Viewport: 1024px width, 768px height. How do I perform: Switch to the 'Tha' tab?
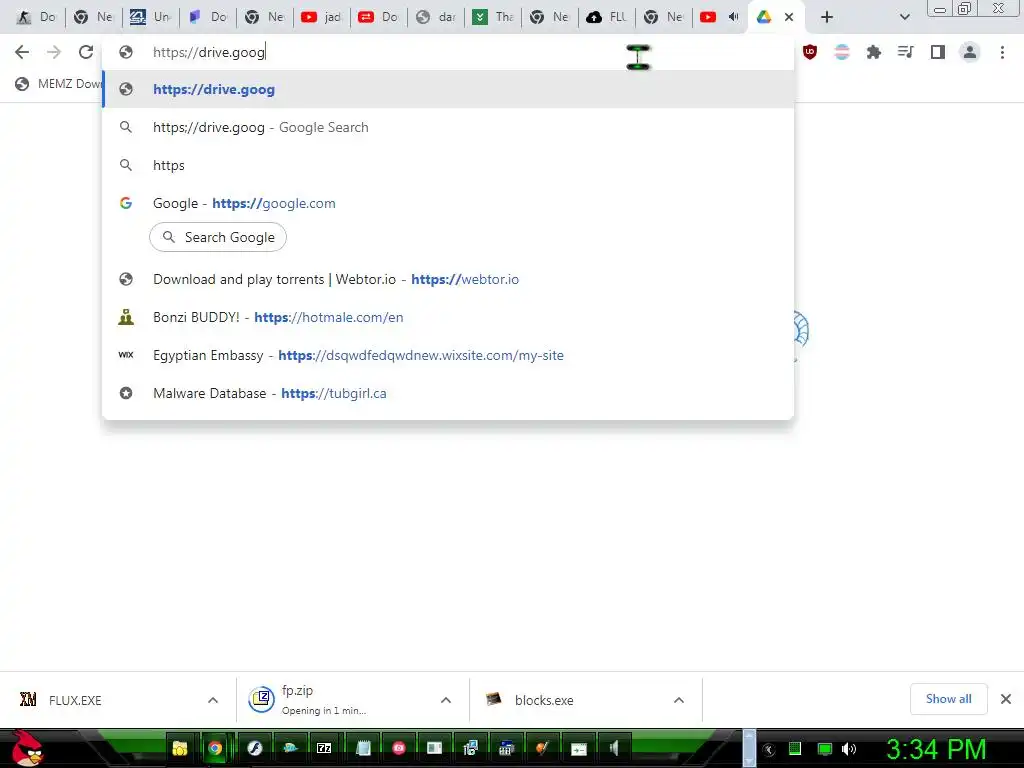coord(493,17)
